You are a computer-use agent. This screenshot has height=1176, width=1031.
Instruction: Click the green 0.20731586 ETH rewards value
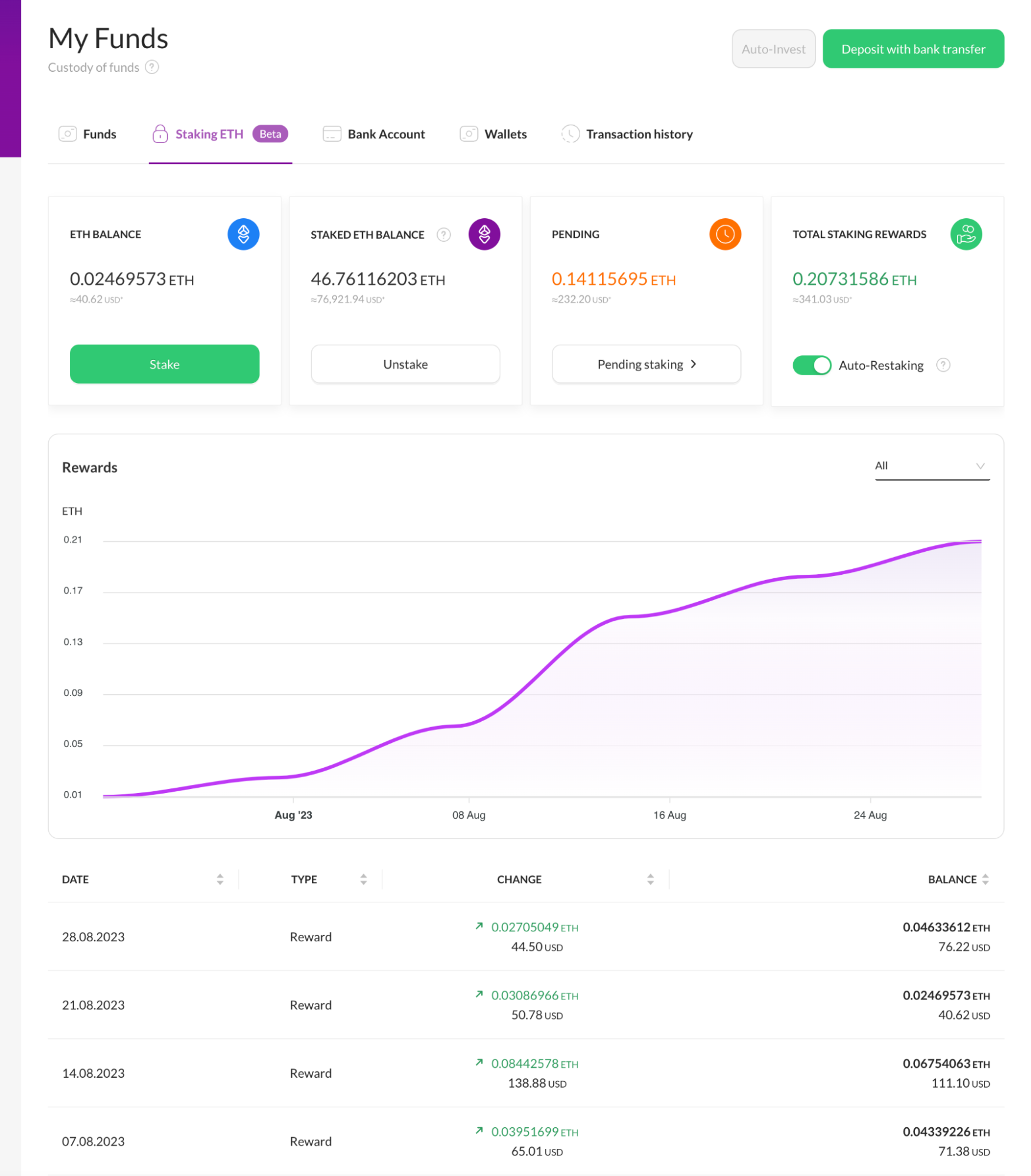point(854,279)
